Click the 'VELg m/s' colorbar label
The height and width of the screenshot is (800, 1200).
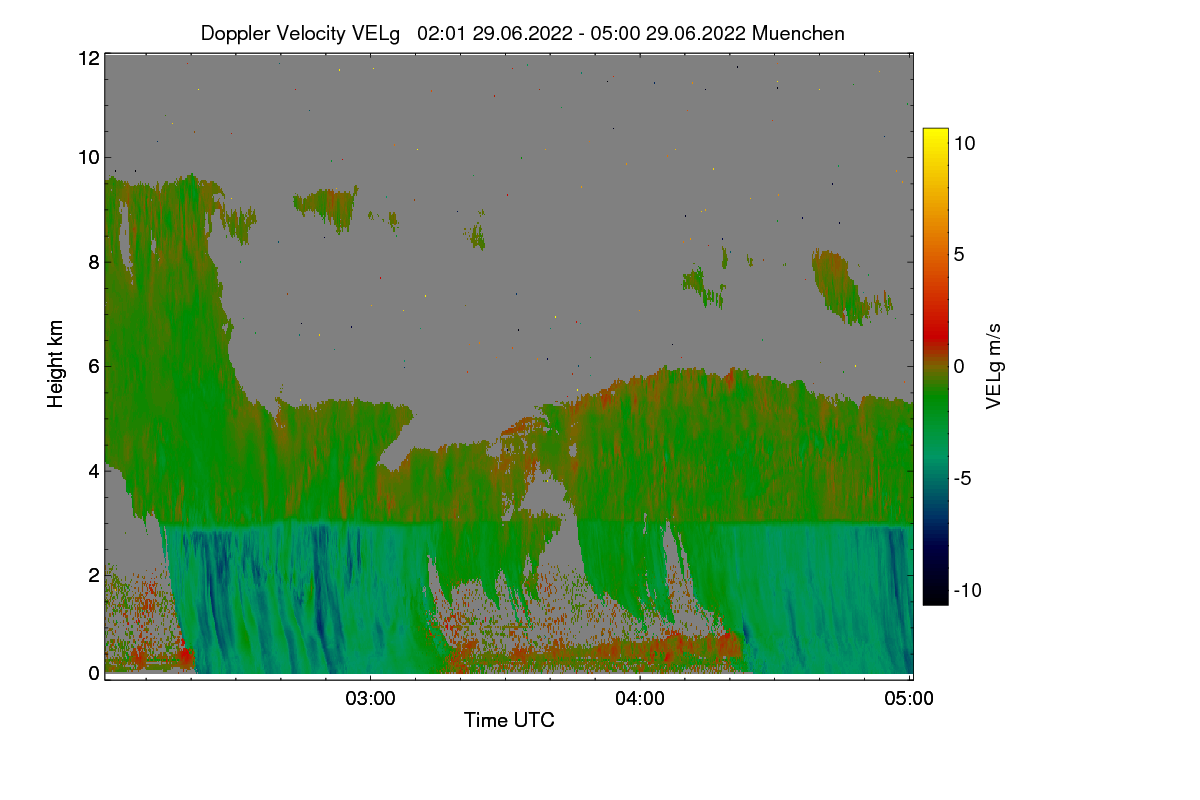pyautogui.click(x=994, y=366)
